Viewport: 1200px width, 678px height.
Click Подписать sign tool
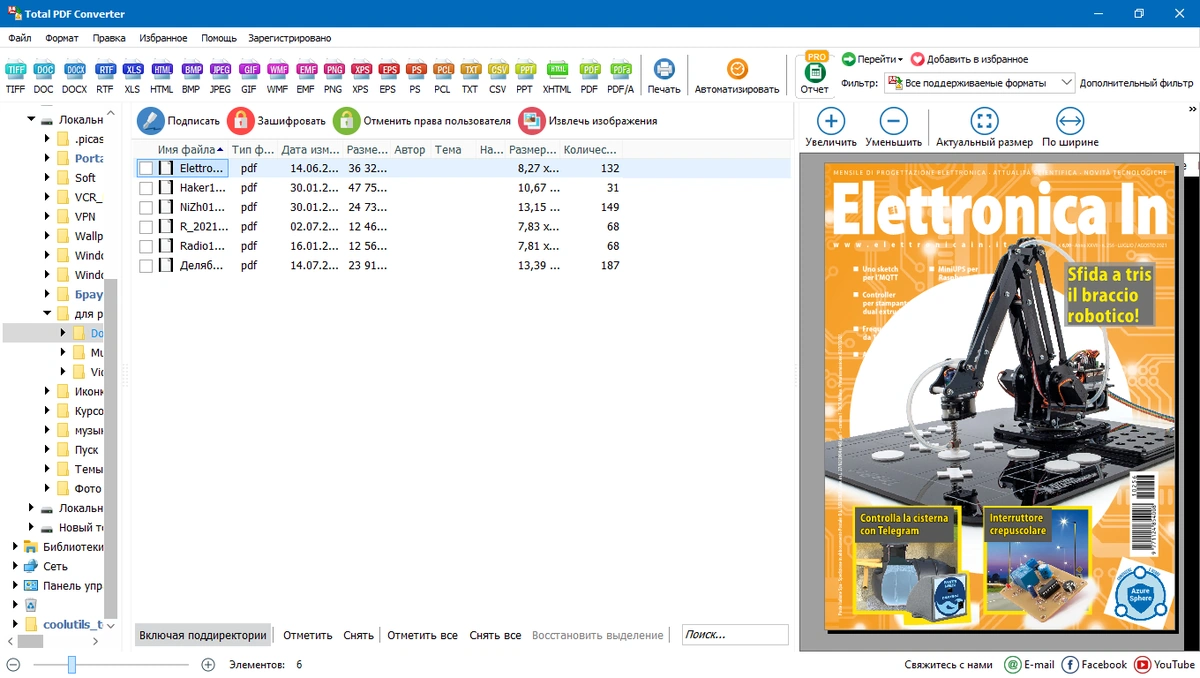[x=178, y=121]
